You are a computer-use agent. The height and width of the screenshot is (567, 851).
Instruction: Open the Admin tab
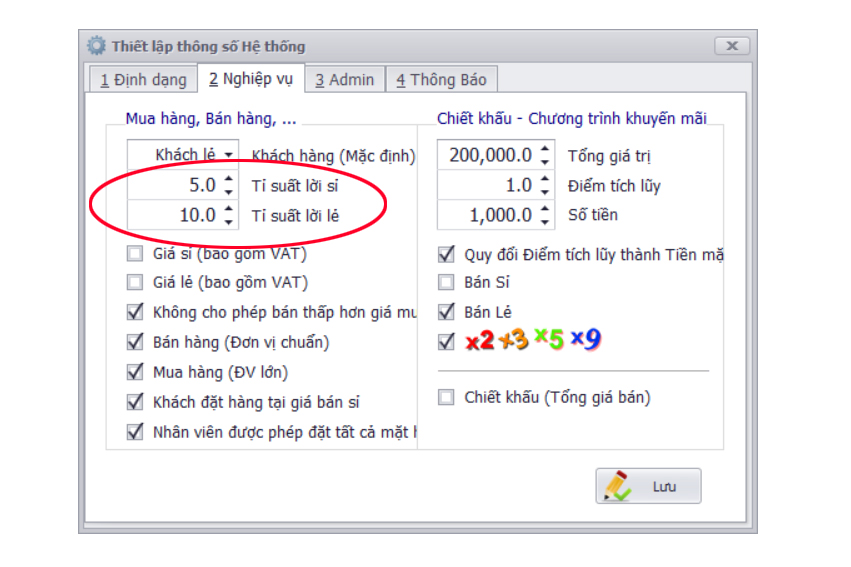pos(344,80)
